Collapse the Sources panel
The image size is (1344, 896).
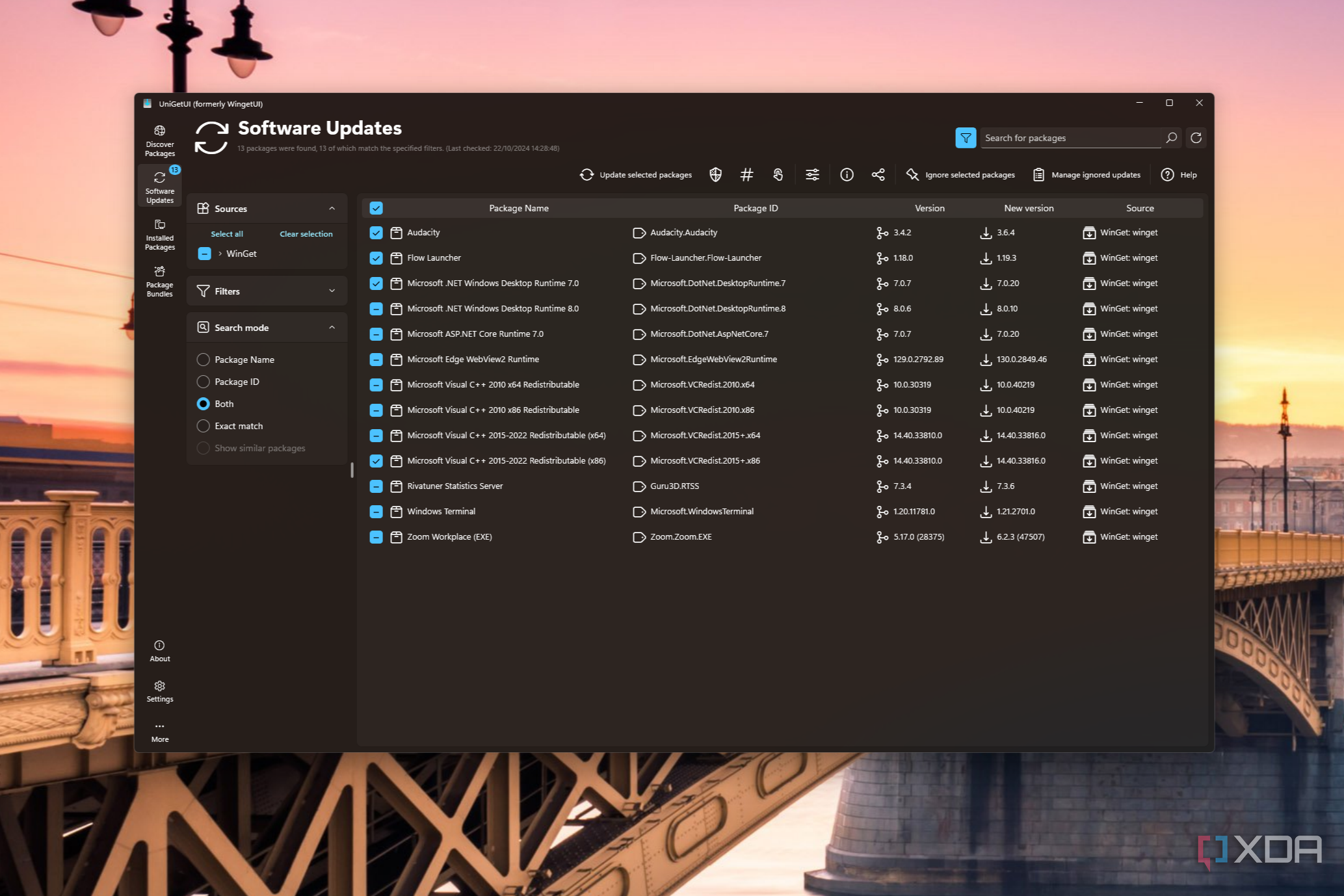[332, 208]
